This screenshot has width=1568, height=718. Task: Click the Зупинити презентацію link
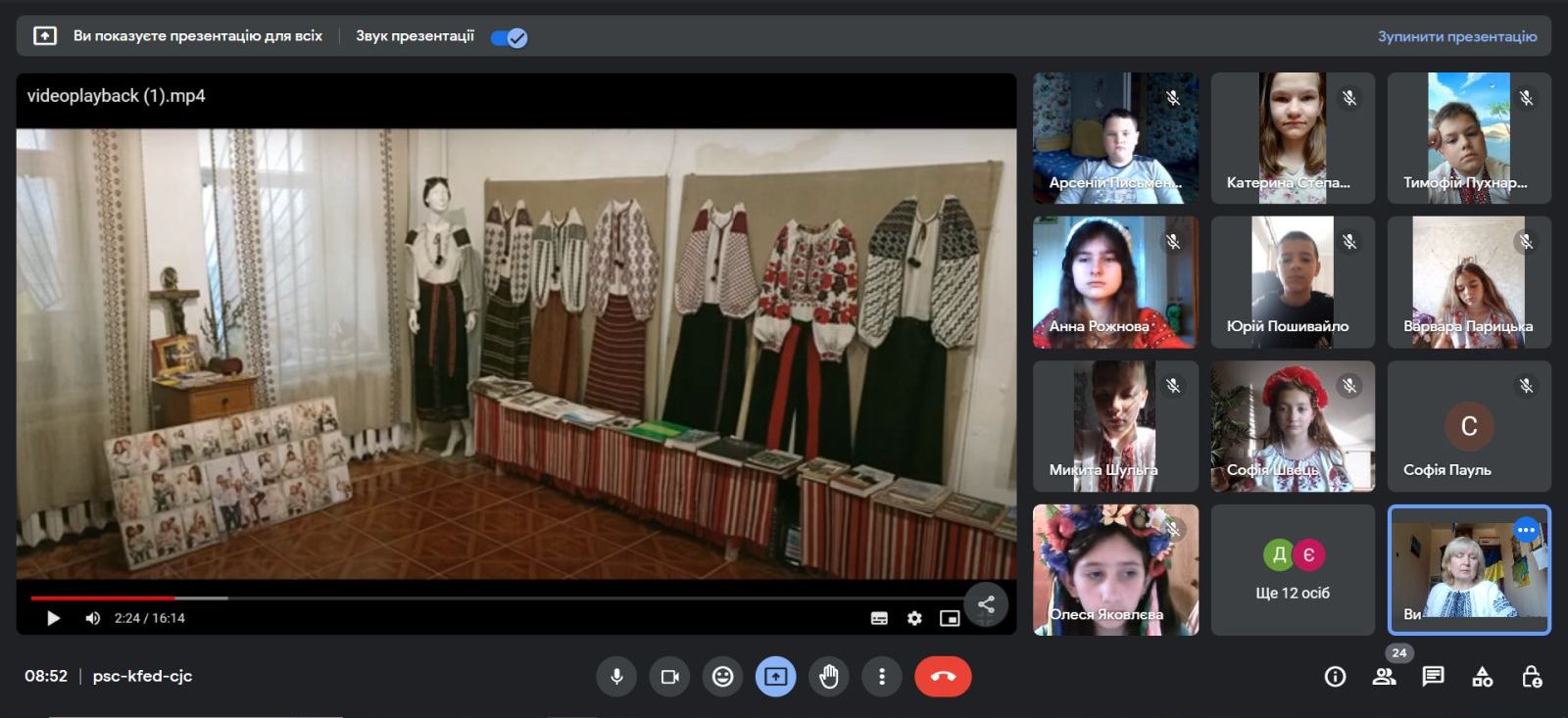pyautogui.click(x=1456, y=36)
